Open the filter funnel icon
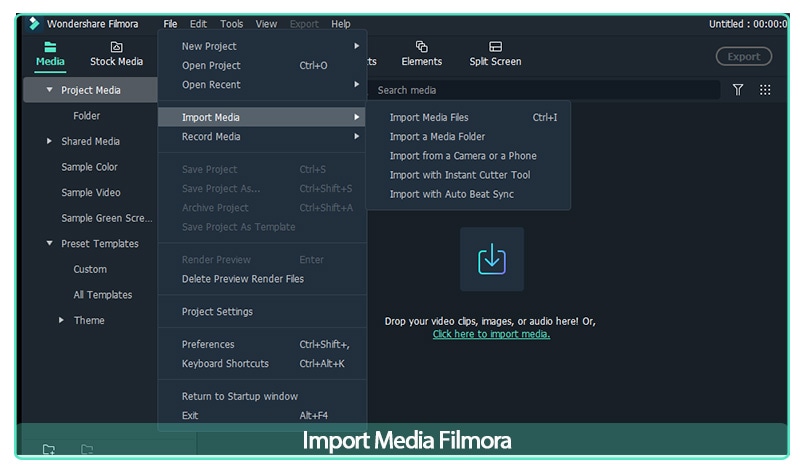Viewport: 800px width, 470px height. (x=738, y=90)
